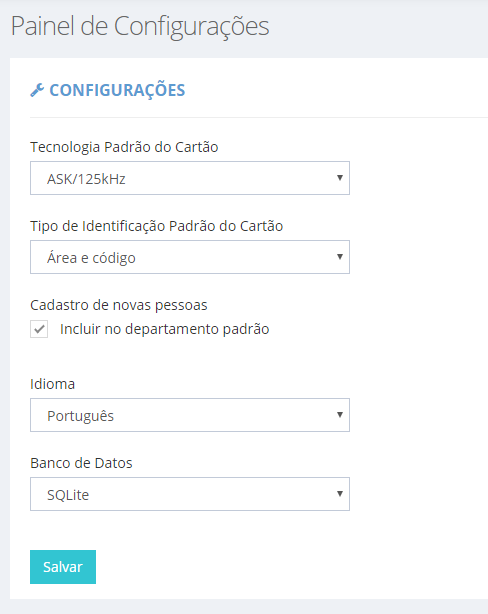488x614 pixels.
Task: Click the arrow on the Português field
Action: point(340,415)
